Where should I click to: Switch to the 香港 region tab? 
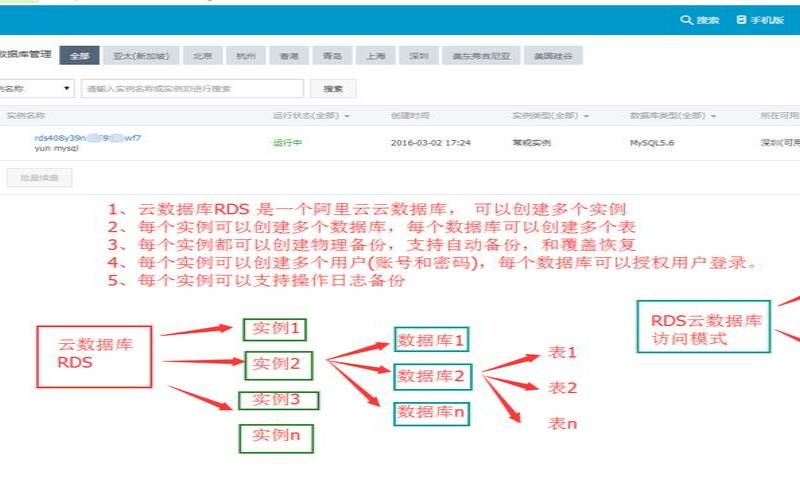pos(289,56)
